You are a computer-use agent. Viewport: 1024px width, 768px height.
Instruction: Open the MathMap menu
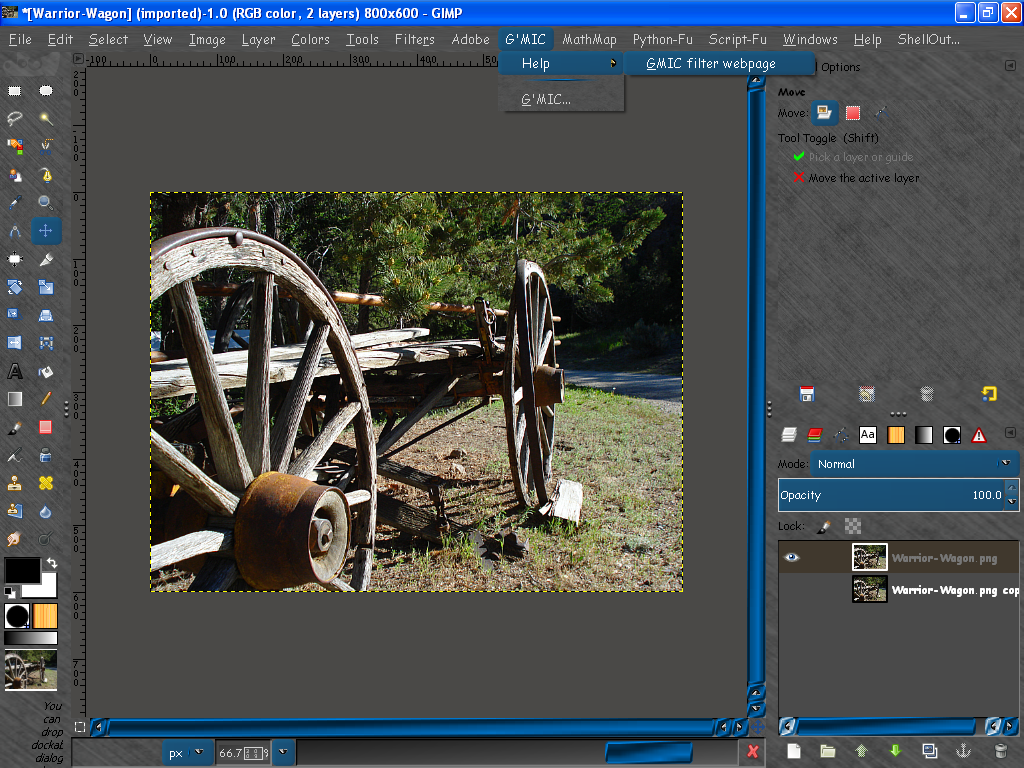click(x=589, y=39)
